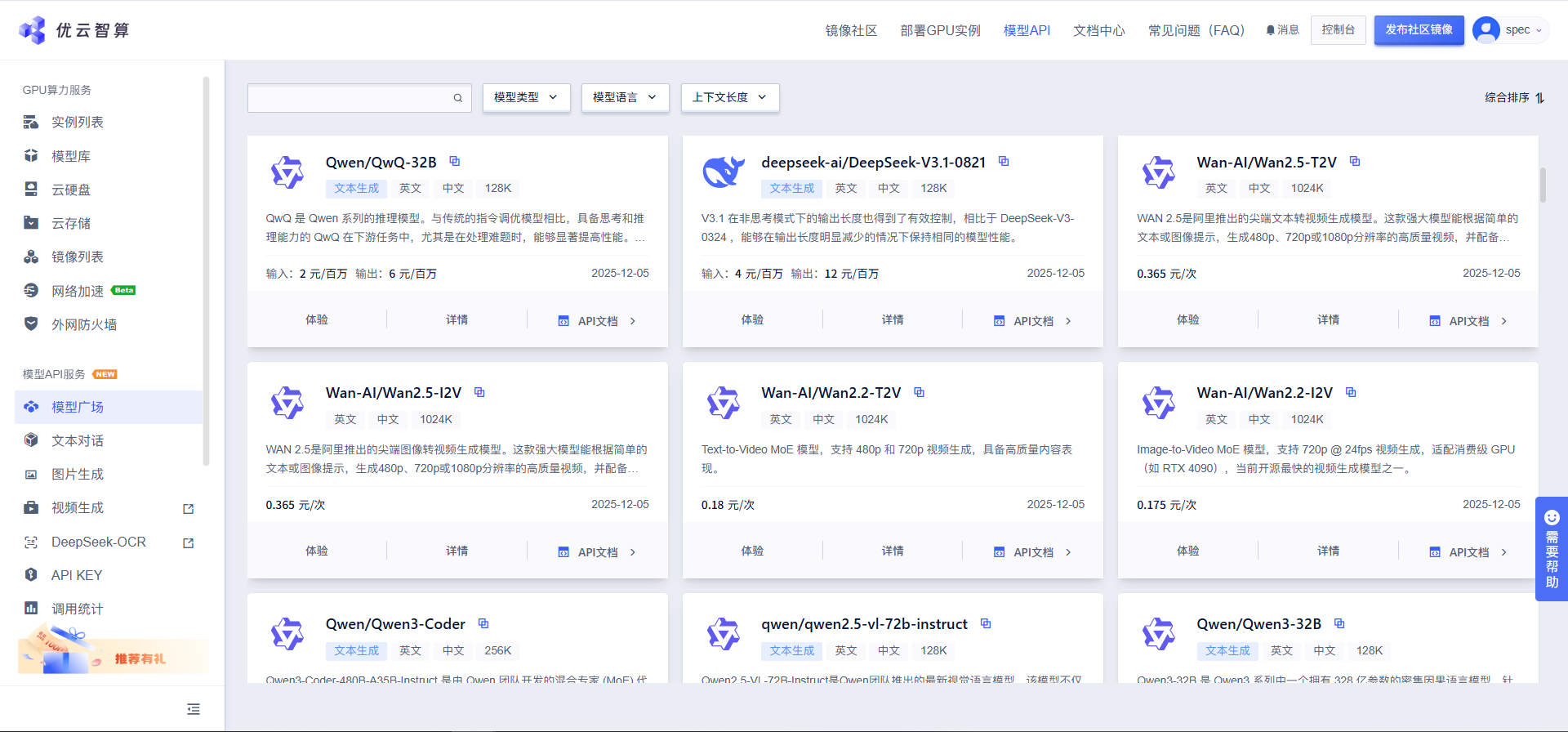Copy Wan-AI/Wan2.5-T2V model name
This screenshot has width=1568, height=732.
pyautogui.click(x=1355, y=161)
